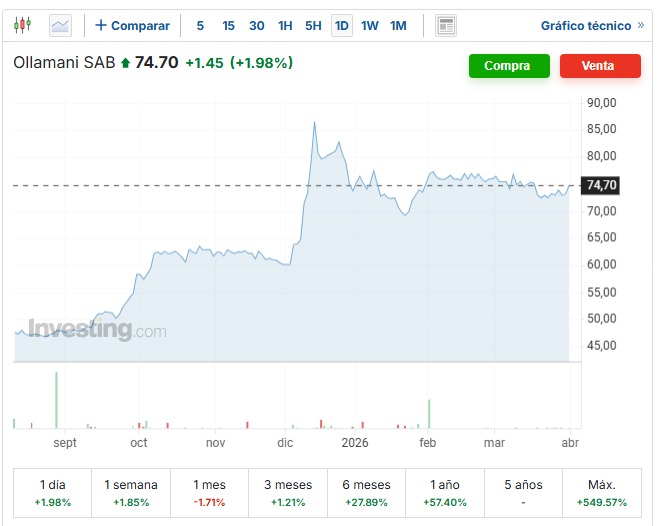Select the 6 meses range tab
Viewport: 665px width, 526px height.
[x=366, y=492]
